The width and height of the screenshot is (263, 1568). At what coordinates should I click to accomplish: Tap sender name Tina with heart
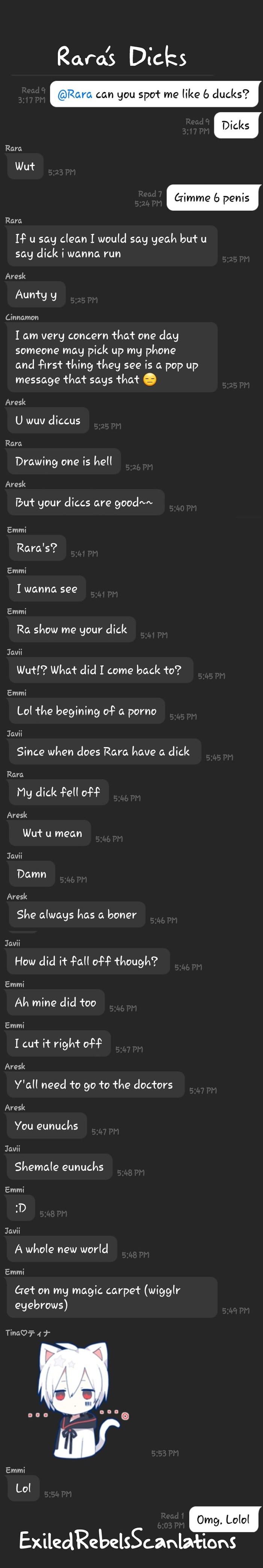tap(28, 1333)
